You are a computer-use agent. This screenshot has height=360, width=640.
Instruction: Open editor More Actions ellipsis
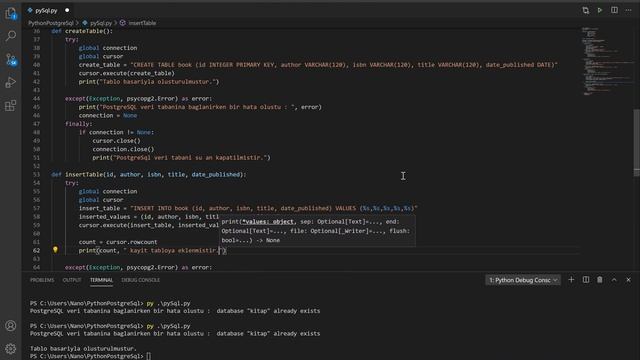click(x=629, y=10)
